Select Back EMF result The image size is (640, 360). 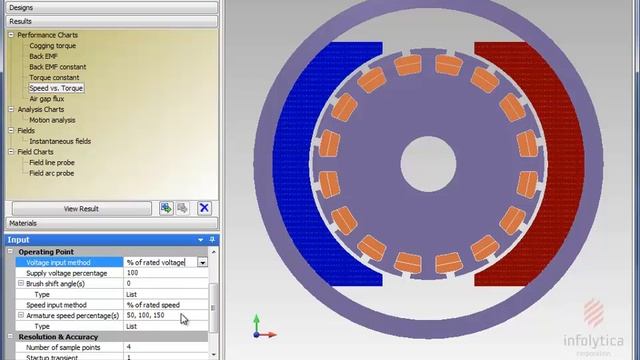click(x=43, y=56)
